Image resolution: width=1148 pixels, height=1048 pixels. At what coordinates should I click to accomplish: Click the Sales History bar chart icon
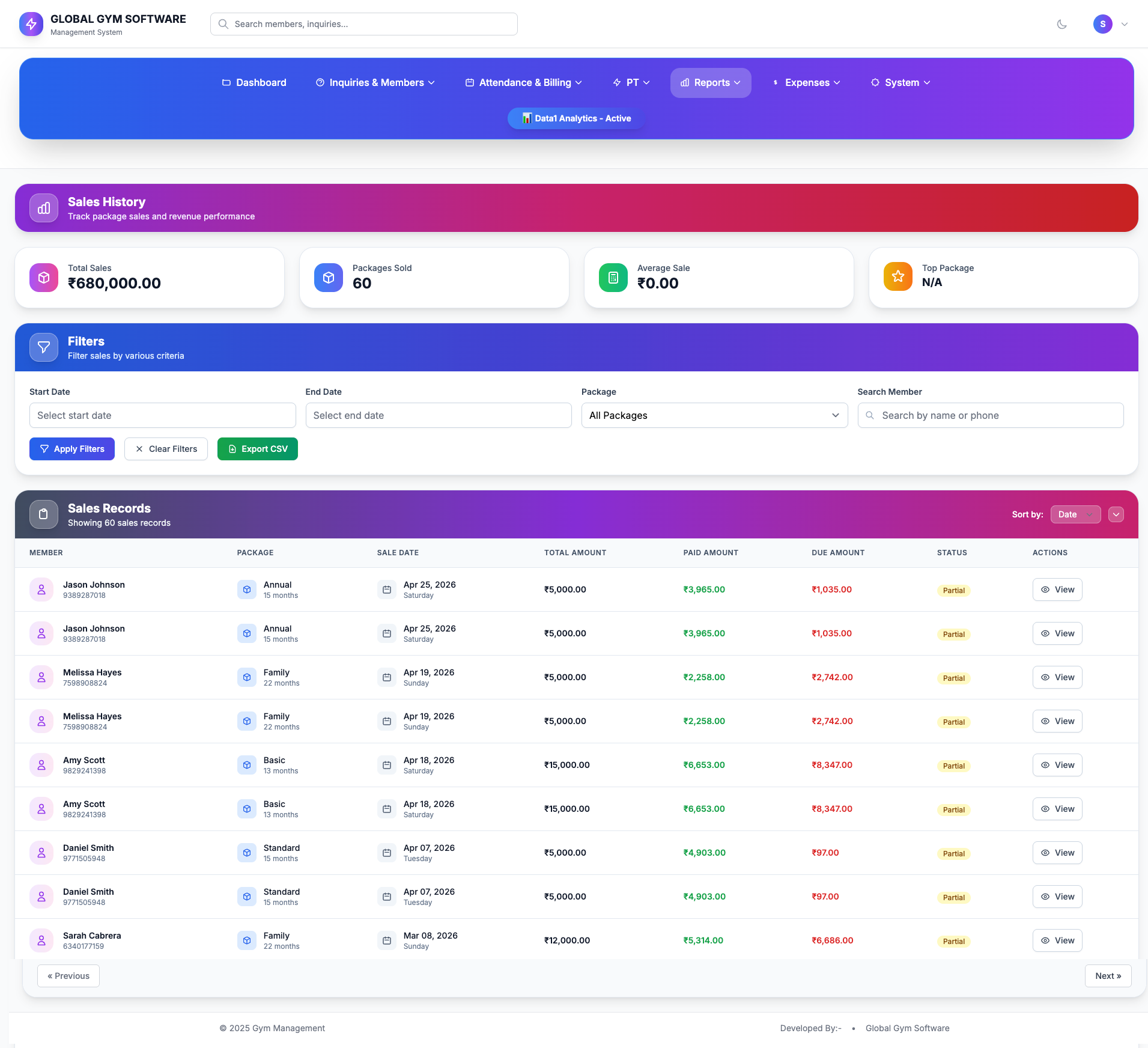44,208
